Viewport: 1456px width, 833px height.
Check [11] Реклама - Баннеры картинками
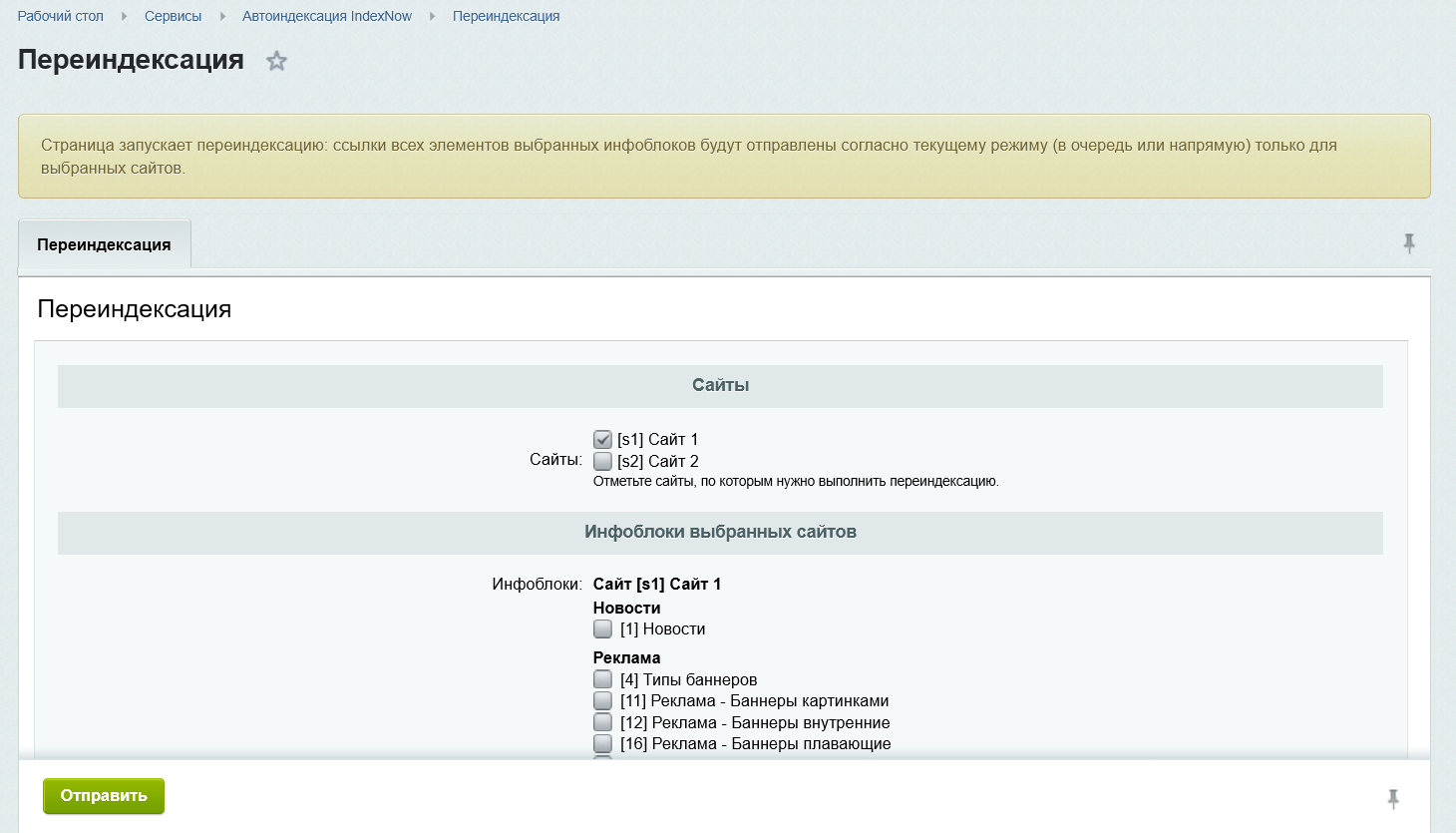(602, 700)
